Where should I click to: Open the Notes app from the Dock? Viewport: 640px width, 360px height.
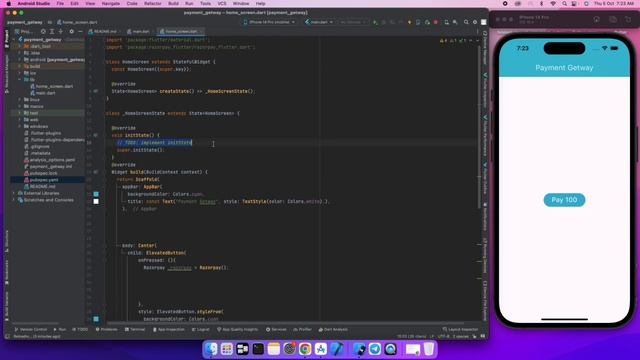coord(273,349)
